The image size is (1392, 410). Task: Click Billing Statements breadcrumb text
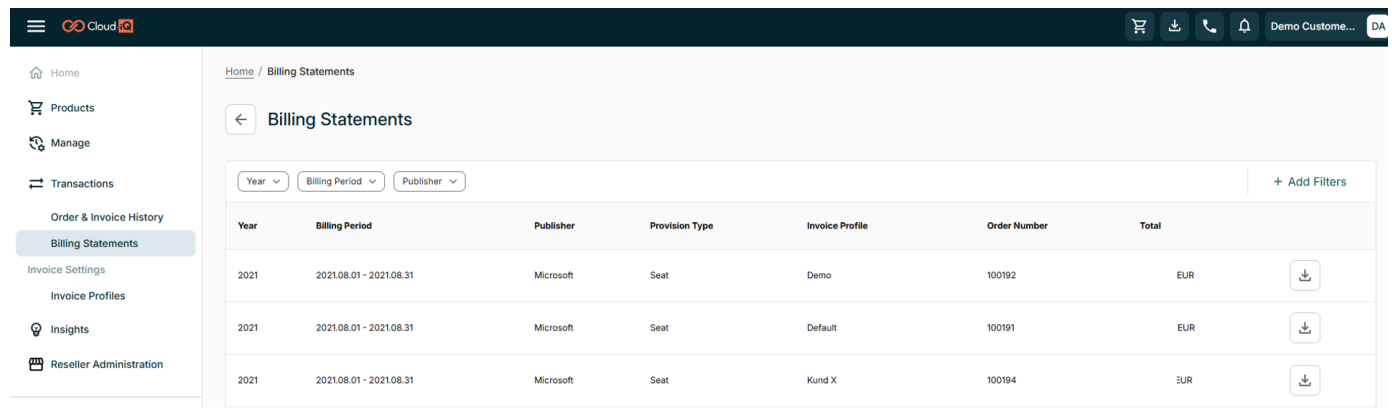click(311, 72)
